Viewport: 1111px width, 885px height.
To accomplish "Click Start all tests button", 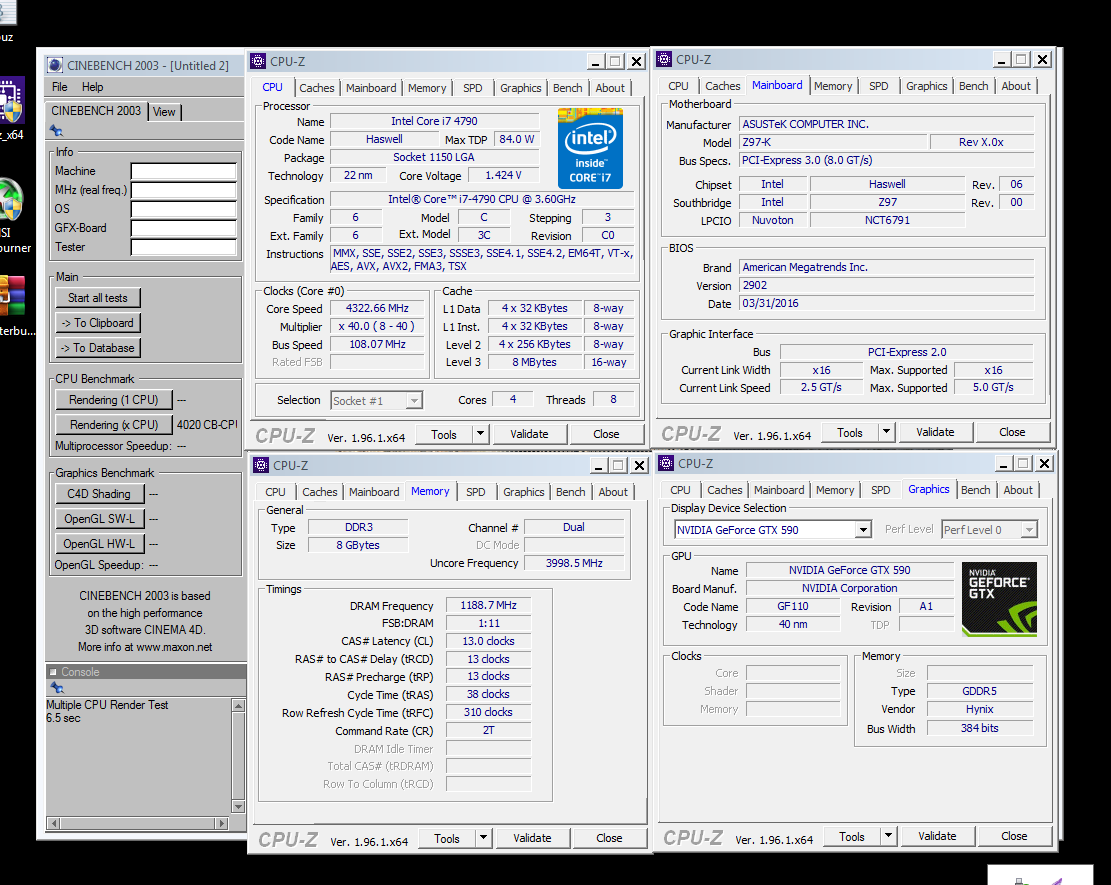I will pyautogui.click(x=98, y=298).
